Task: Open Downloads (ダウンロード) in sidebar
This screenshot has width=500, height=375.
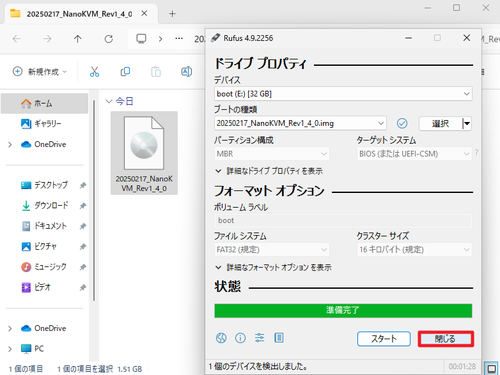Action: (44, 206)
